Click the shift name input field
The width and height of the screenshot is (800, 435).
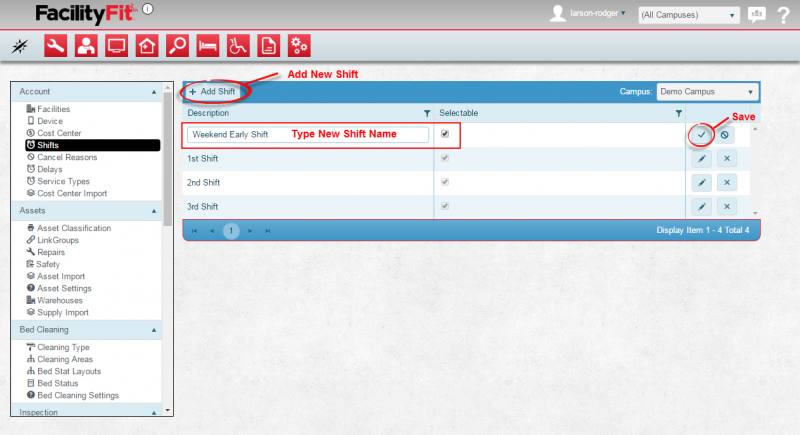click(x=308, y=134)
